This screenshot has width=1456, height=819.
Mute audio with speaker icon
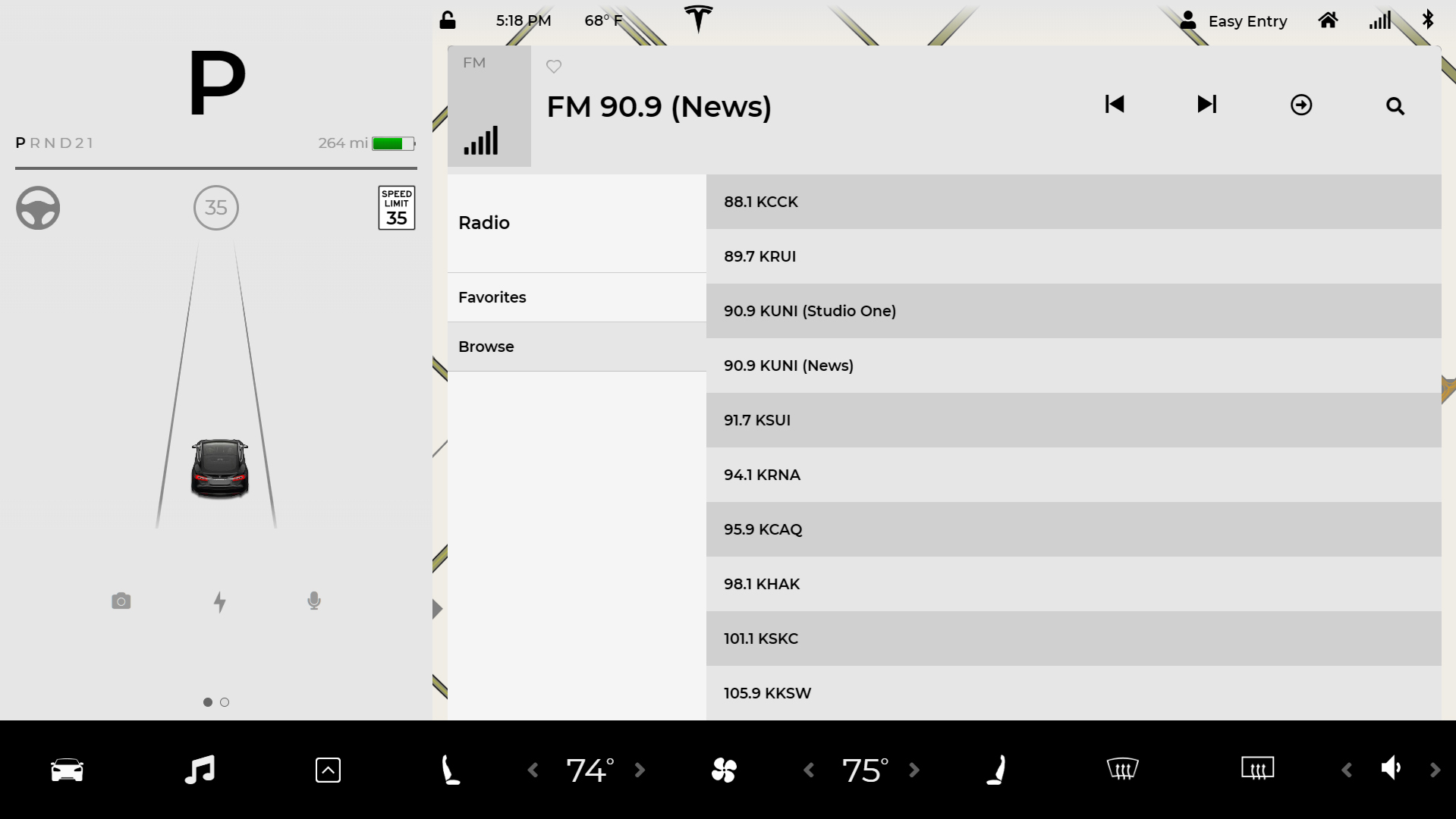pyautogui.click(x=1391, y=768)
